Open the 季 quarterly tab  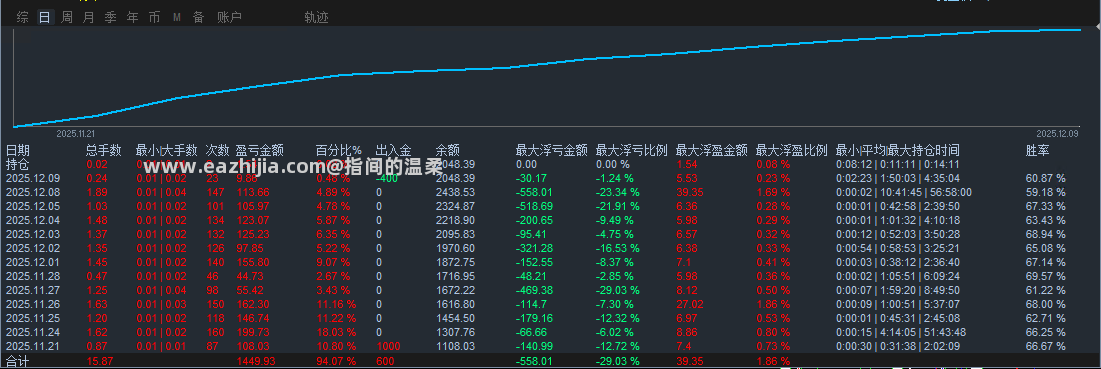click(x=110, y=18)
